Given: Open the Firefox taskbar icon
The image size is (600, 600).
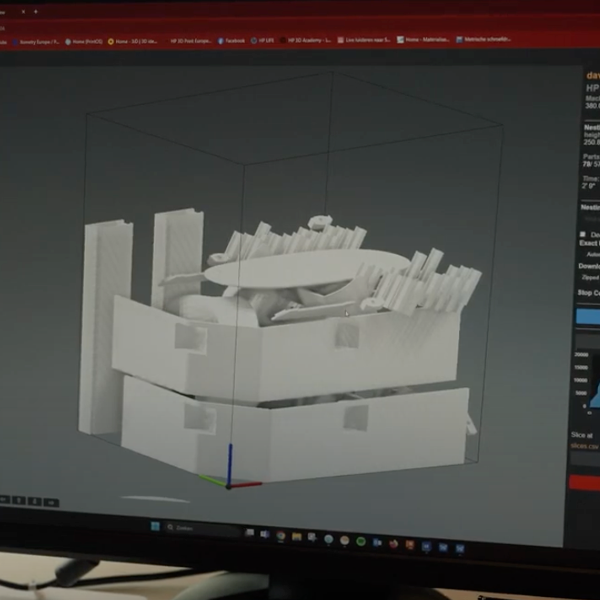Looking at the screenshot, I should click(393, 544).
